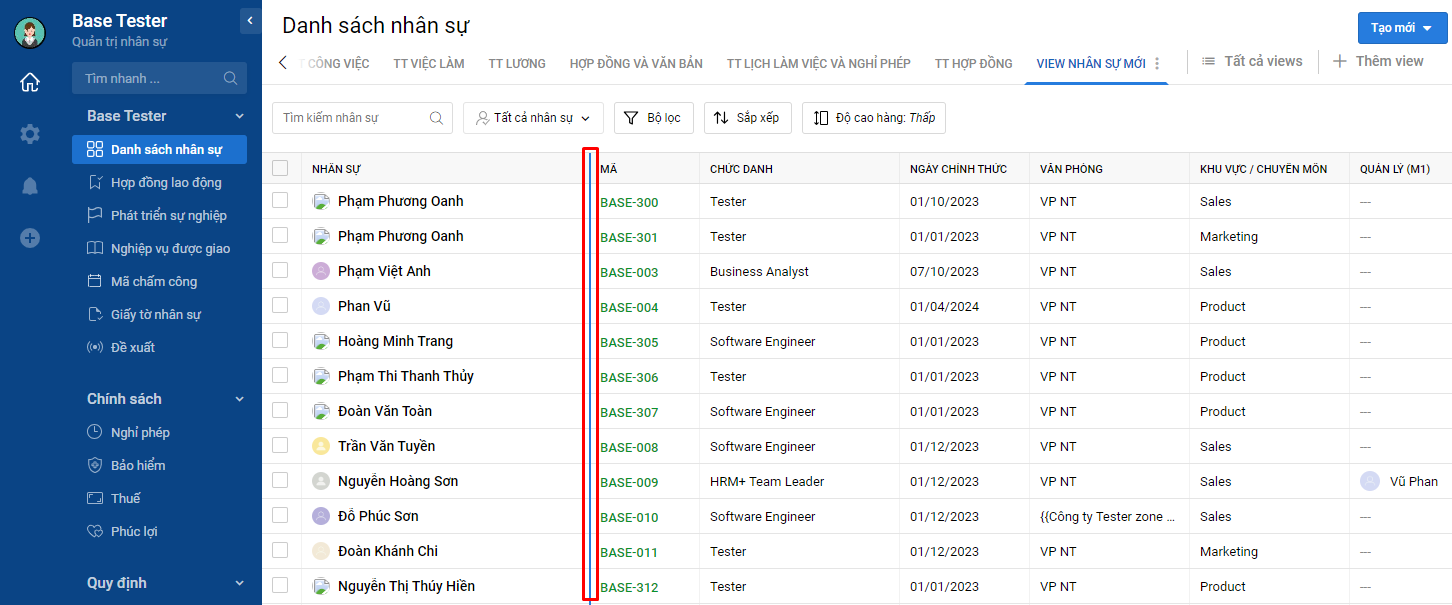Screen dimensions: 1452x605
Task: Open notifications bell icon
Action: 30,186
